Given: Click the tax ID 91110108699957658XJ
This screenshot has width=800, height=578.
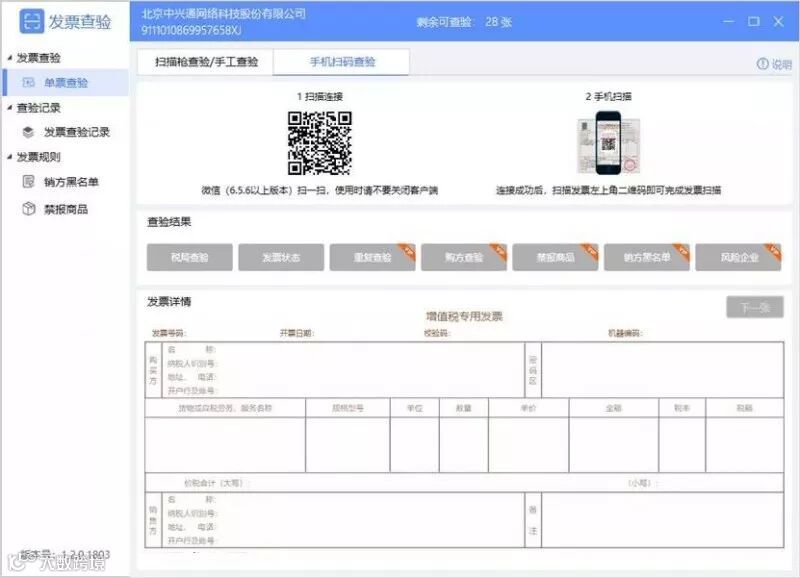Looking at the screenshot, I should [191, 30].
